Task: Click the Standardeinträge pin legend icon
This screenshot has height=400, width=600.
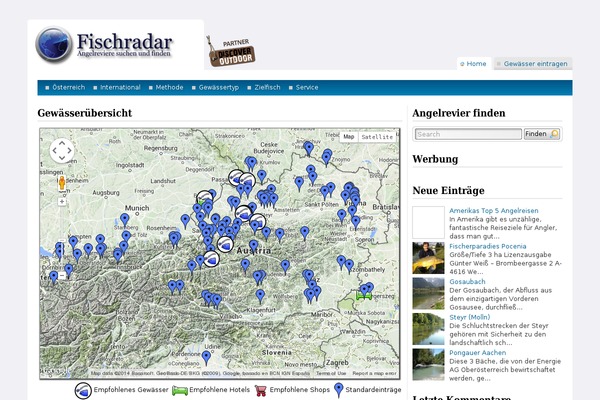Action: coord(339,390)
